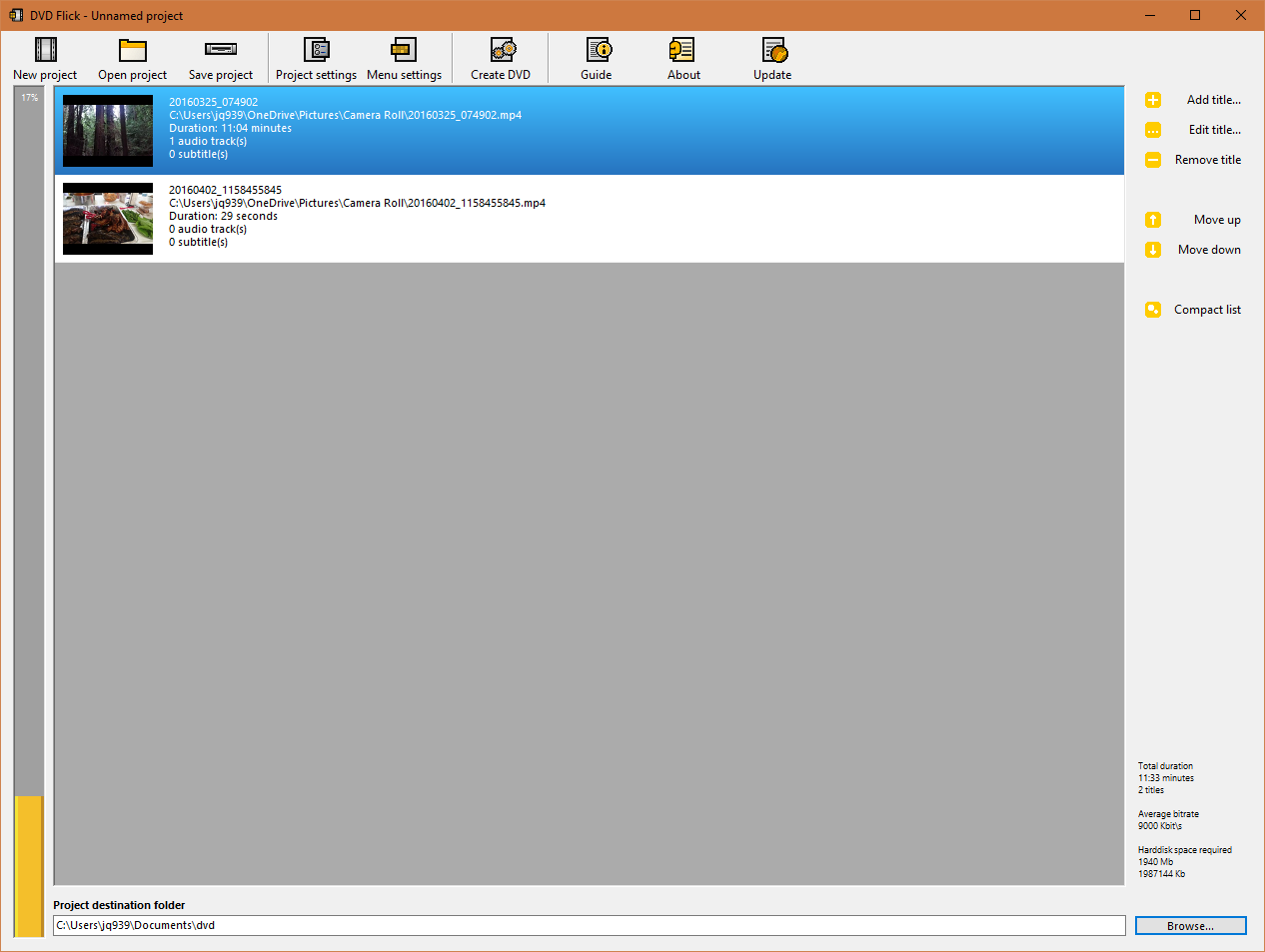Open Menu settings
The image size is (1265, 952).
coord(404,57)
